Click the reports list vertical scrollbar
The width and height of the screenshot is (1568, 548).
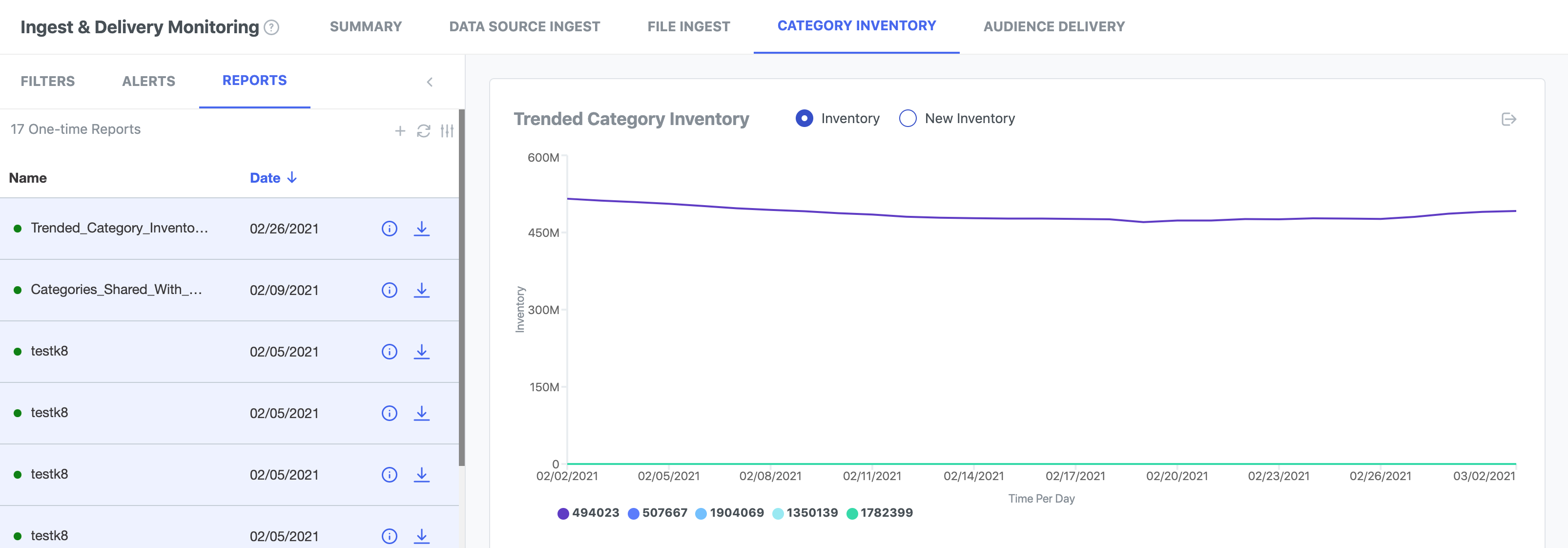(x=462, y=286)
